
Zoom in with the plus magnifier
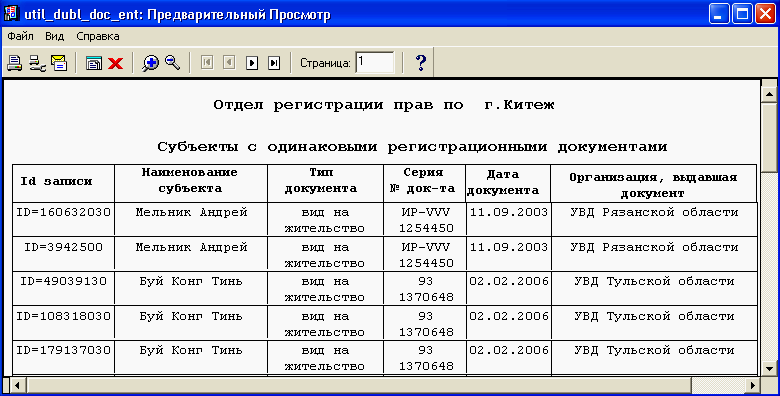pos(150,63)
